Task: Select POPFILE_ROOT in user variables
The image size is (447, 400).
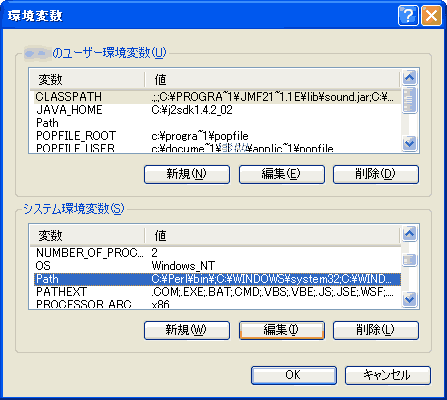Action: tap(215, 136)
